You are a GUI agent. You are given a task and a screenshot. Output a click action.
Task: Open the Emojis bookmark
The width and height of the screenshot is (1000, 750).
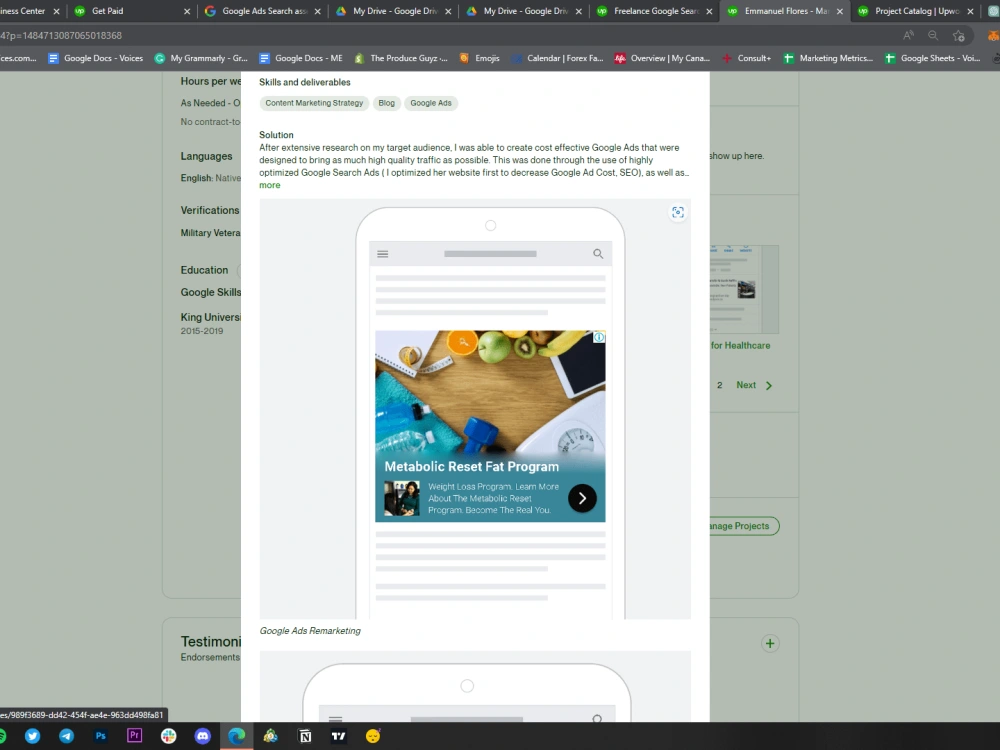480,58
